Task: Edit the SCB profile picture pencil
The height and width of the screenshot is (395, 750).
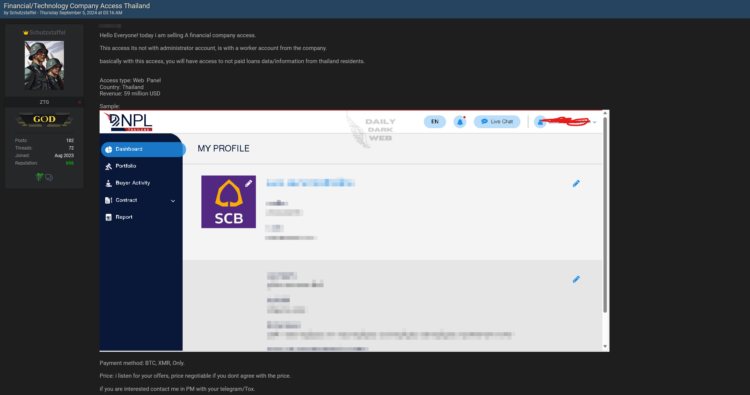Action: tap(248, 183)
